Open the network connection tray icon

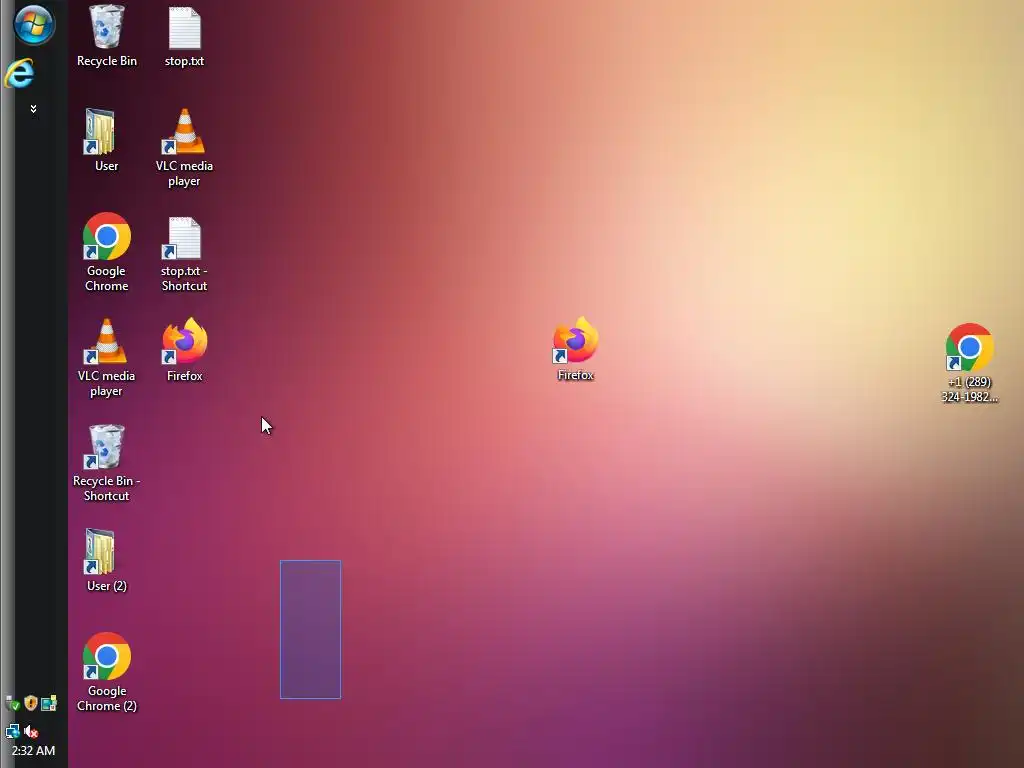(12, 731)
